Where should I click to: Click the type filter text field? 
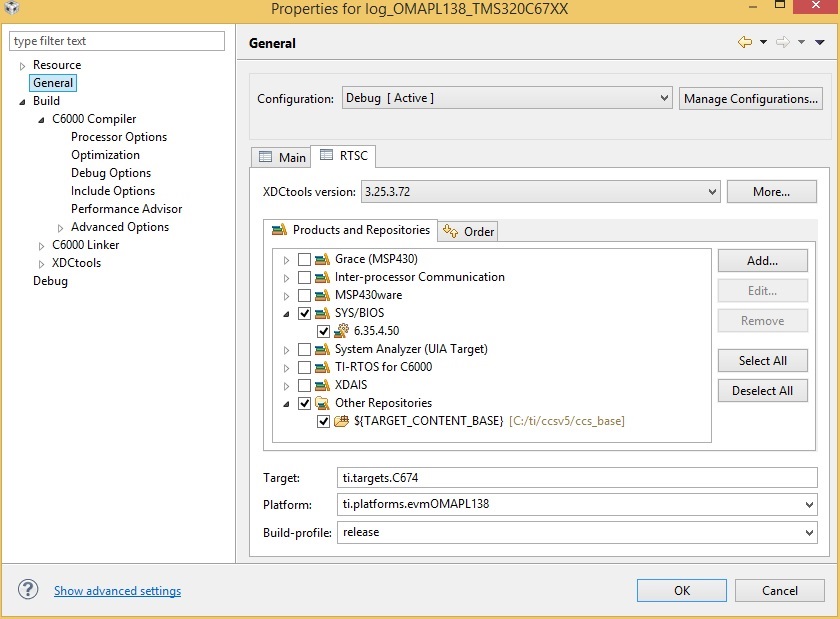coord(117,41)
